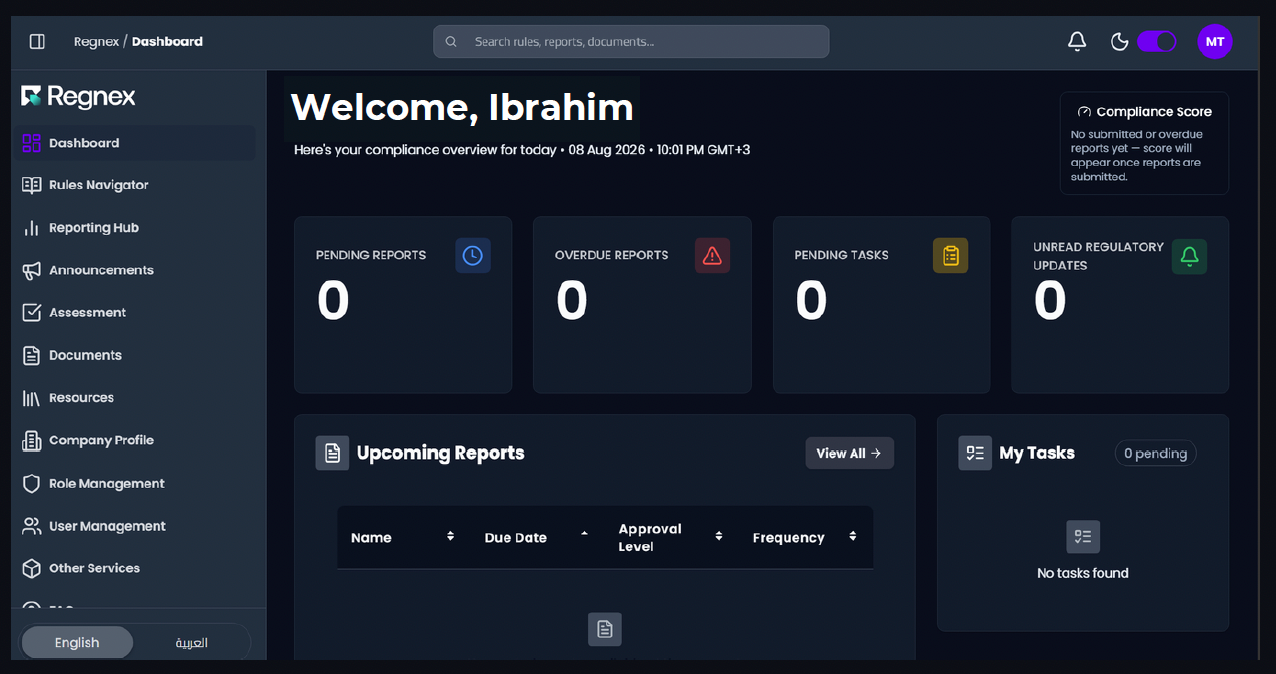Open Role Management
This screenshot has width=1276, height=674.
[134, 483]
